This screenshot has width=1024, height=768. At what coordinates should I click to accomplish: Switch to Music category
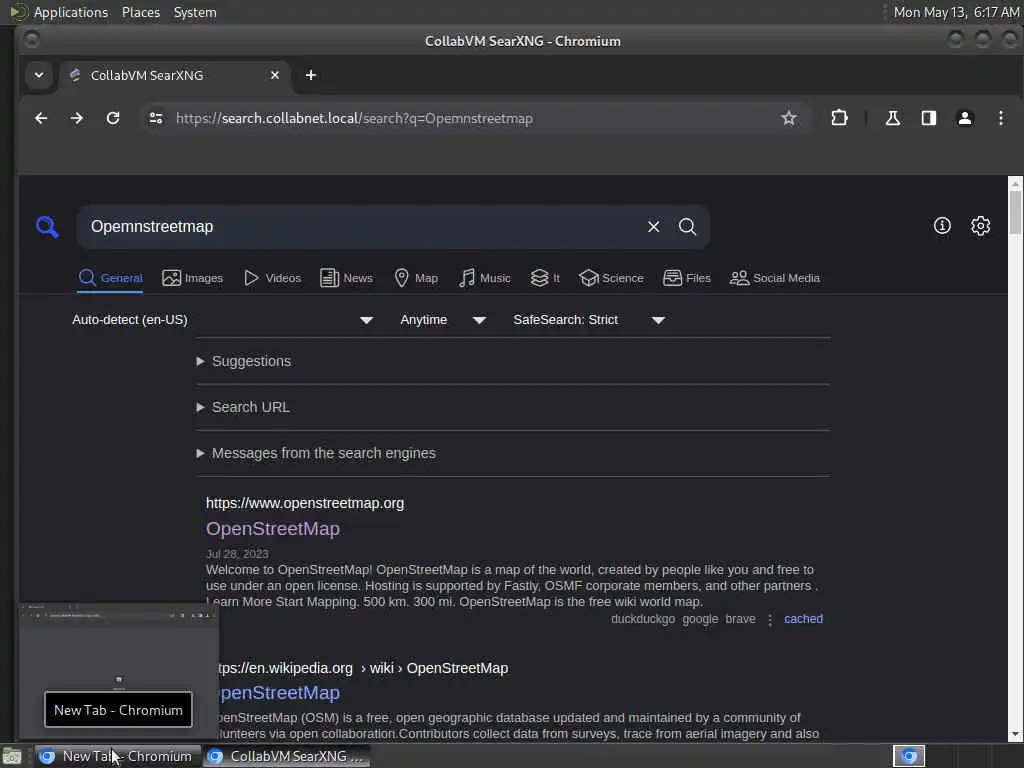(x=485, y=278)
